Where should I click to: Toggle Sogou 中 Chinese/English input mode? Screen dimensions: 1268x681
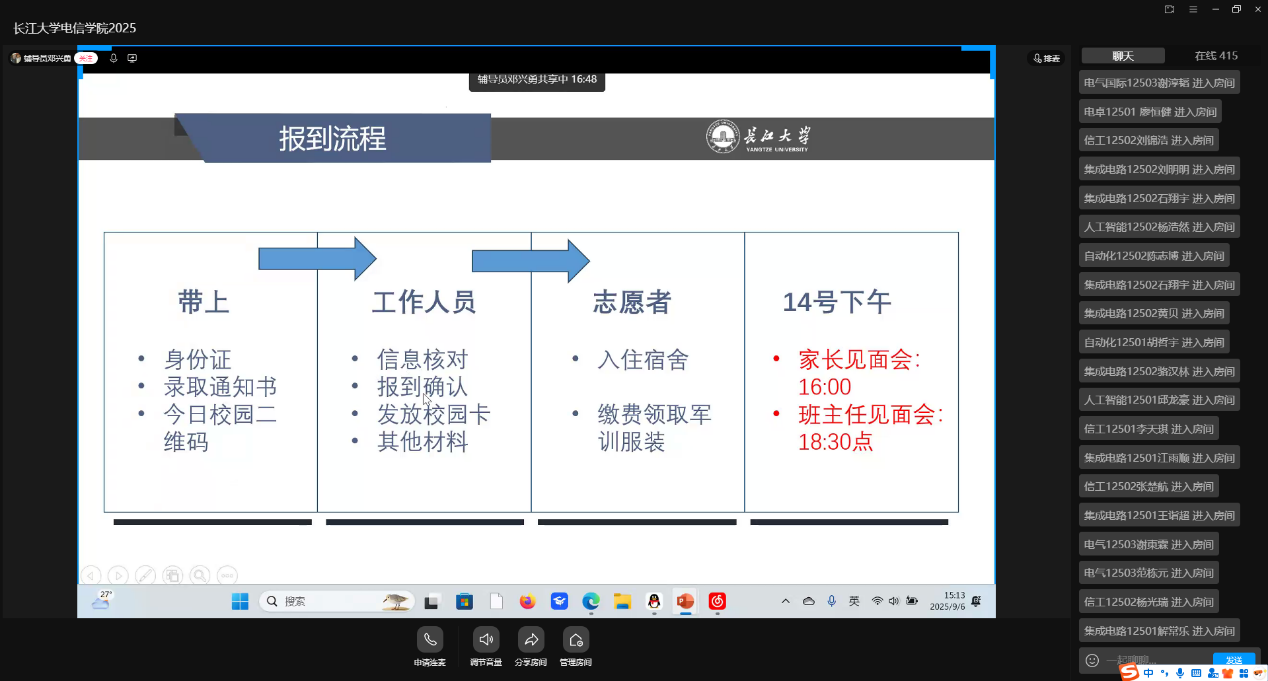(1148, 673)
